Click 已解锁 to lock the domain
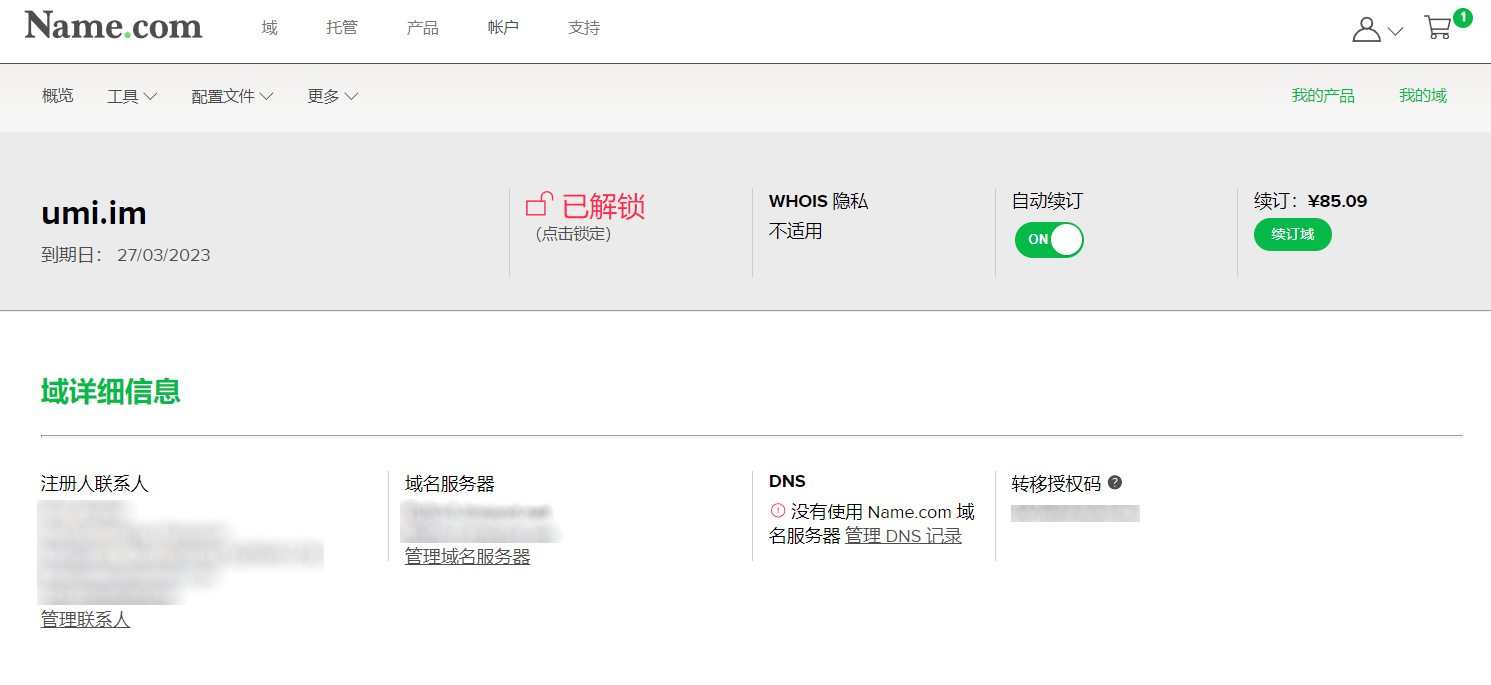 603,206
